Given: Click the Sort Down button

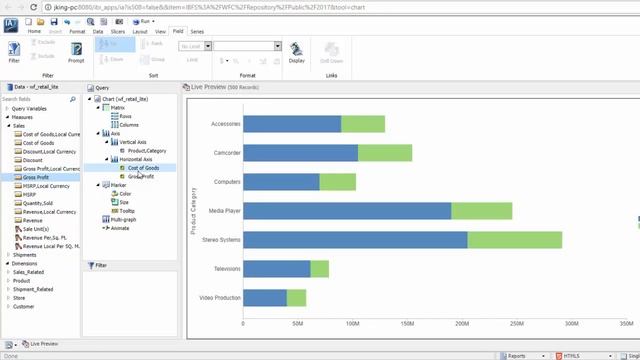Looking at the screenshot, I should click(x=112, y=59).
